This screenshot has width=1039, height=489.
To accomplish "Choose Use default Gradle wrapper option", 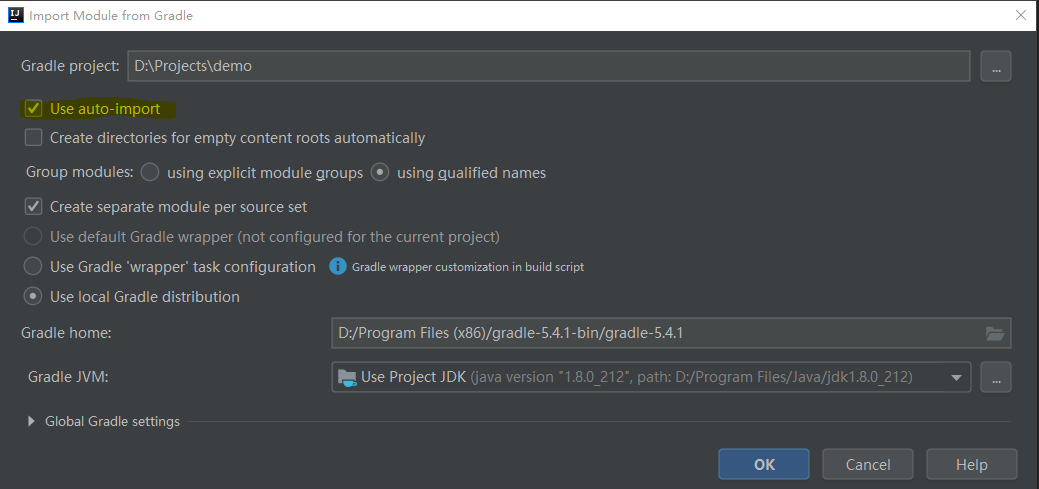I will tap(32, 236).
